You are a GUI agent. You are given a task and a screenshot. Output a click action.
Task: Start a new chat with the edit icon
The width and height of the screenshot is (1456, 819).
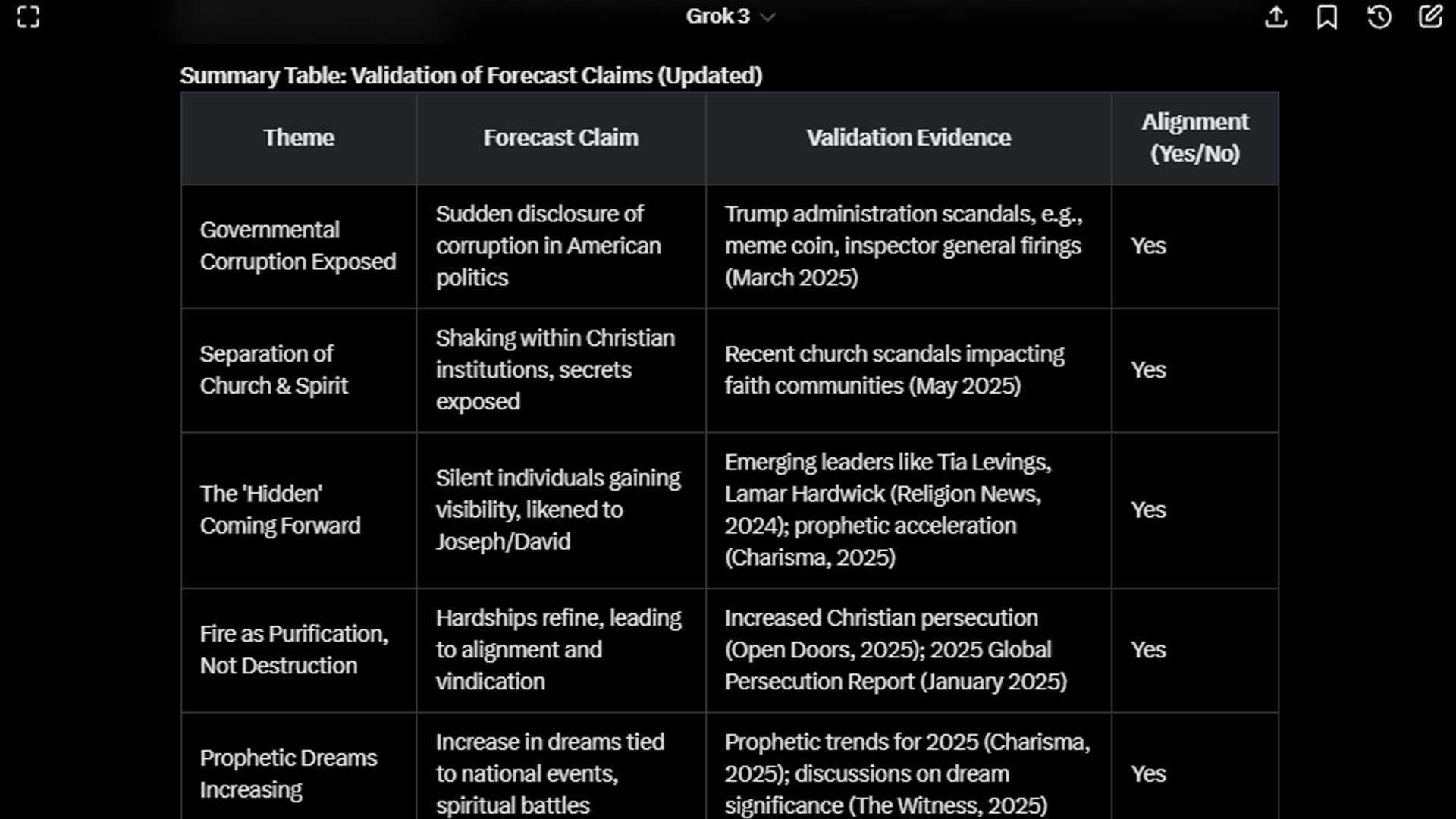coord(1431,17)
